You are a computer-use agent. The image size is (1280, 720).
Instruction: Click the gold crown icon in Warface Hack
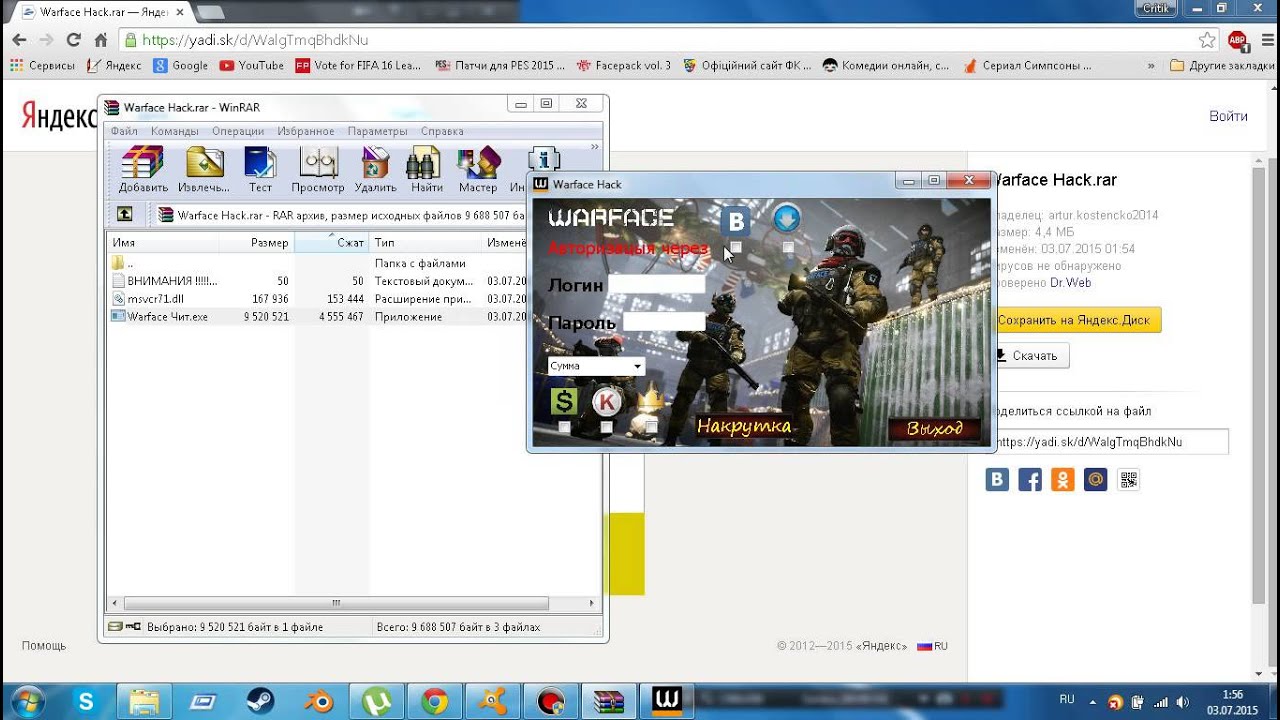[651, 400]
